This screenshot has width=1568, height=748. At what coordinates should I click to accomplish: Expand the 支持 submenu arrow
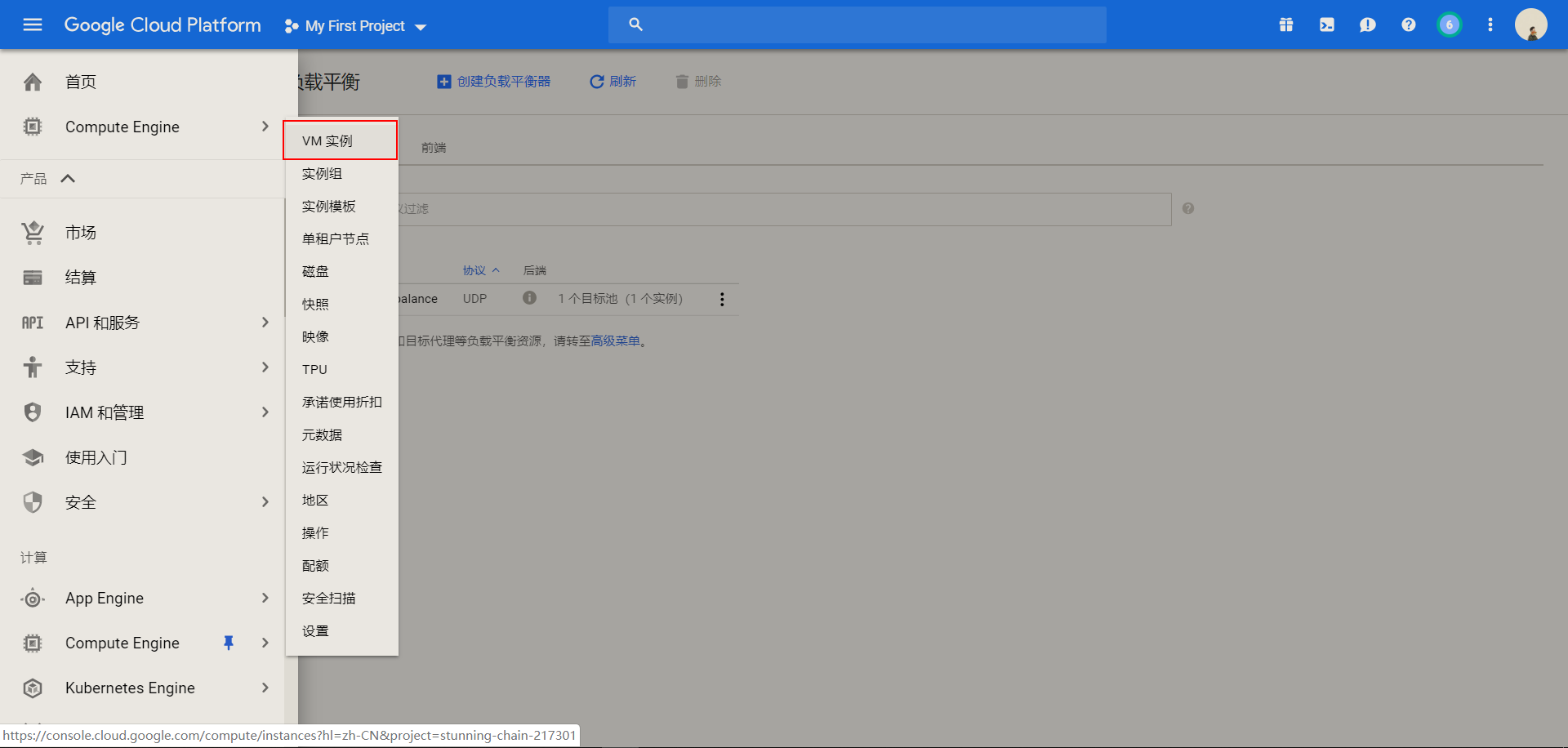(265, 367)
